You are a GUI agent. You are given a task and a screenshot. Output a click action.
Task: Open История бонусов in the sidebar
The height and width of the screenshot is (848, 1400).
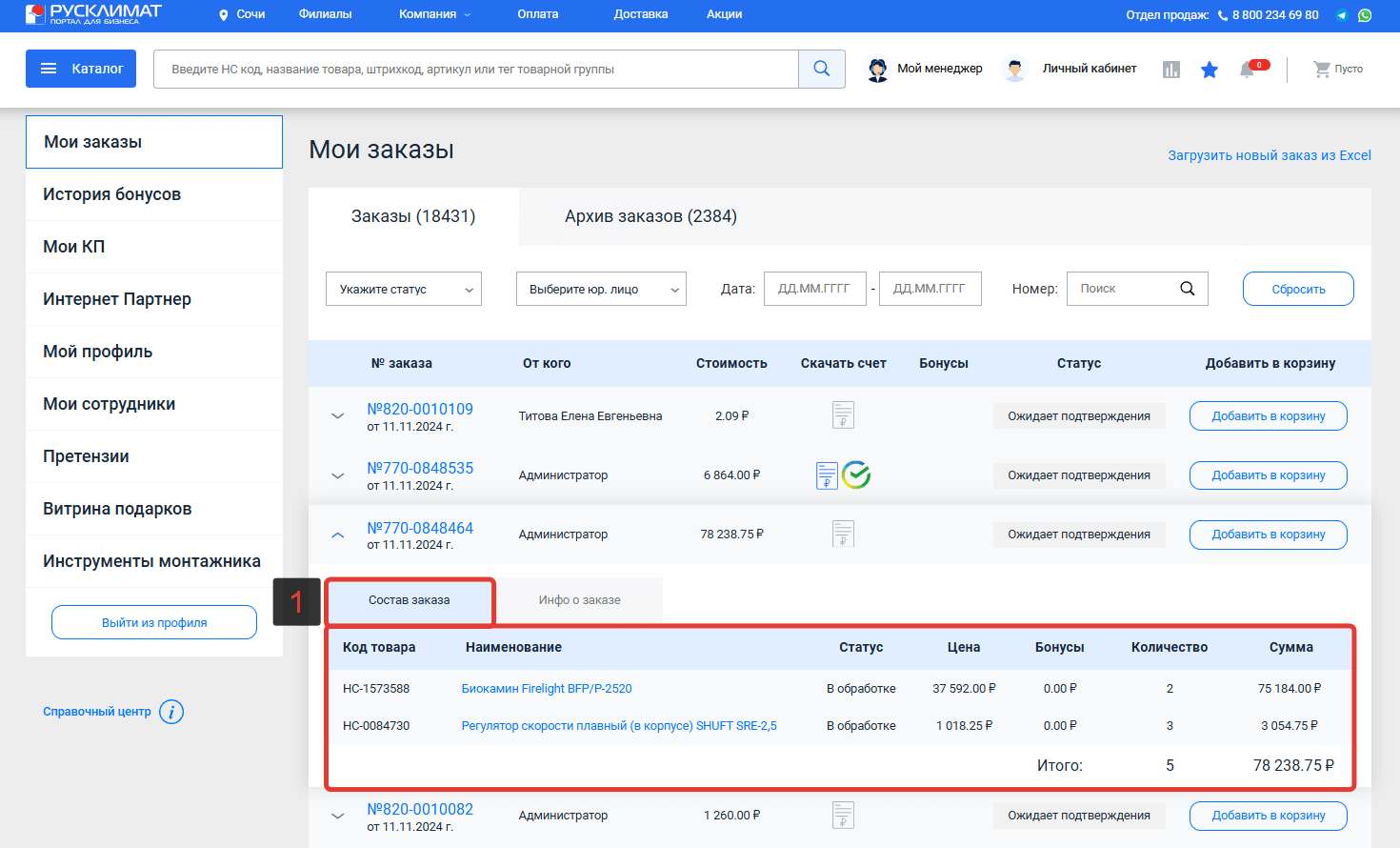(x=154, y=194)
